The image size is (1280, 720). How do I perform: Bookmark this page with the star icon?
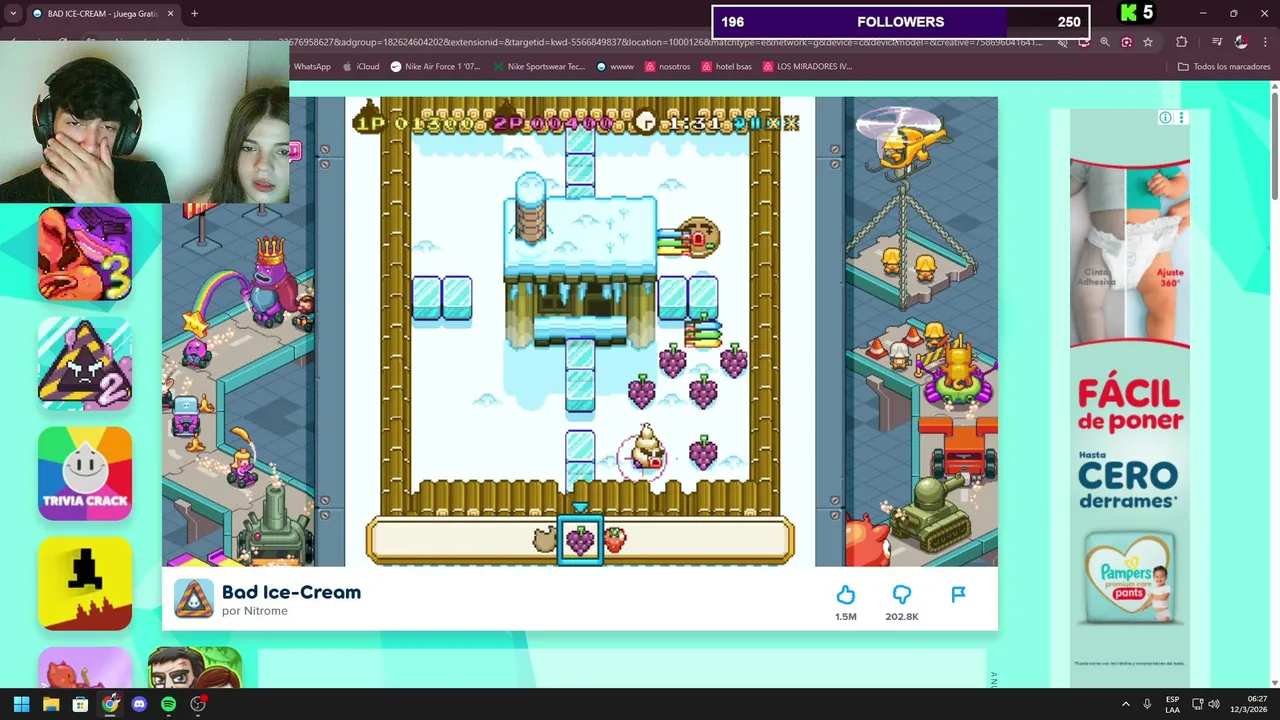click(1148, 42)
